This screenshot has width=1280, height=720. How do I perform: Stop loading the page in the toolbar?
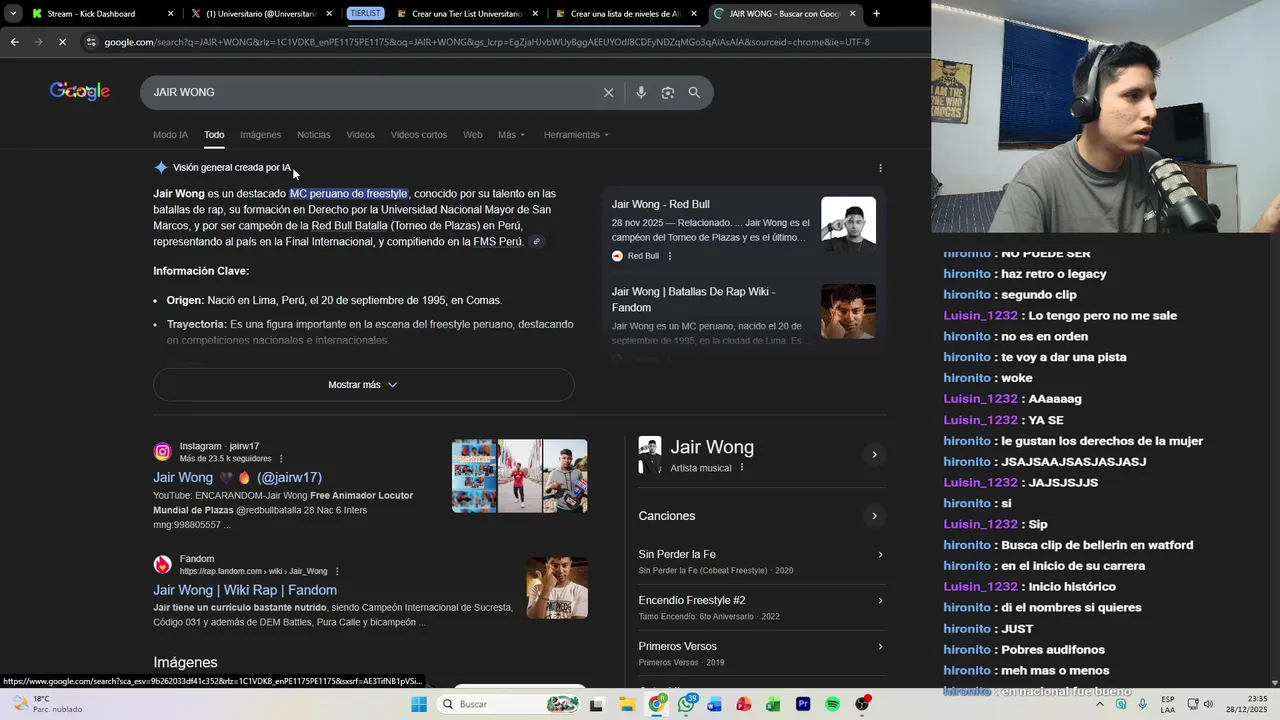tap(62, 42)
